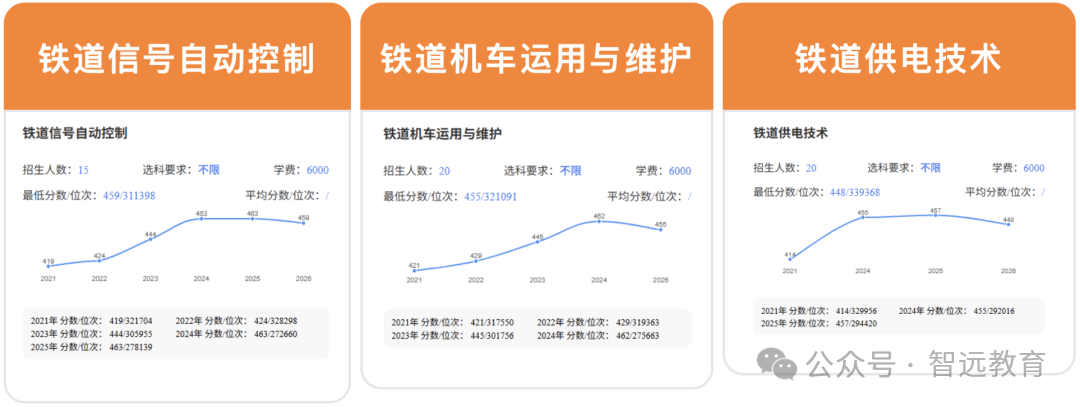Click enrollment count 20 in 铁道供电技术 card
The height and width of the screenshot is (407, 1080).
pos(811,168)
